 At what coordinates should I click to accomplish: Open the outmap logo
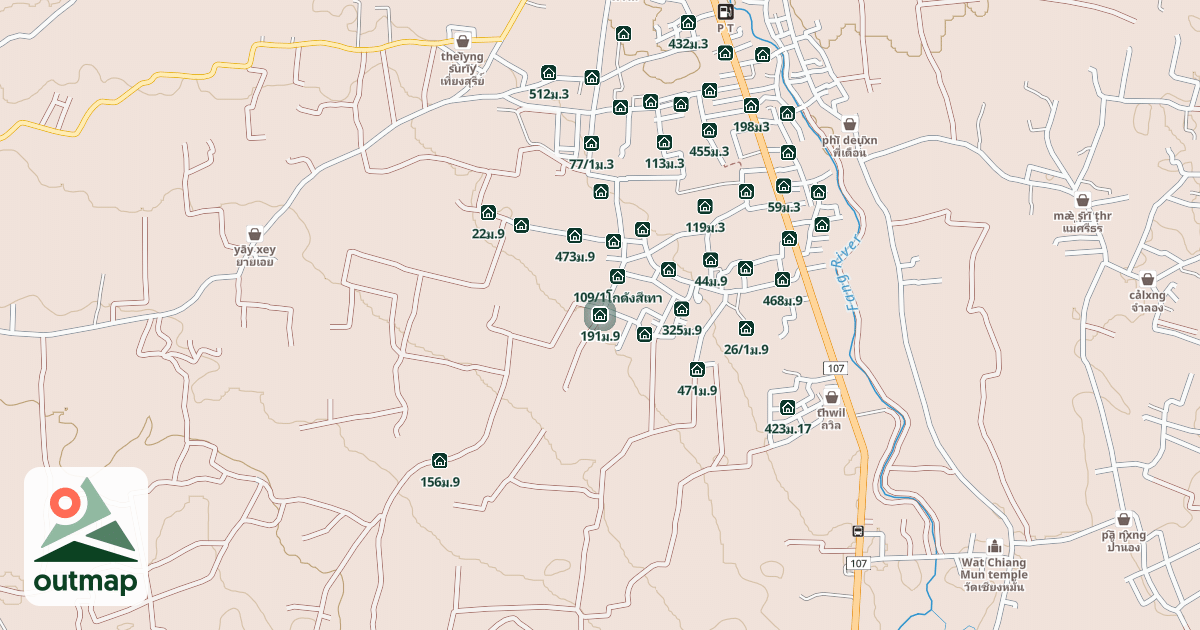(86, 536)
